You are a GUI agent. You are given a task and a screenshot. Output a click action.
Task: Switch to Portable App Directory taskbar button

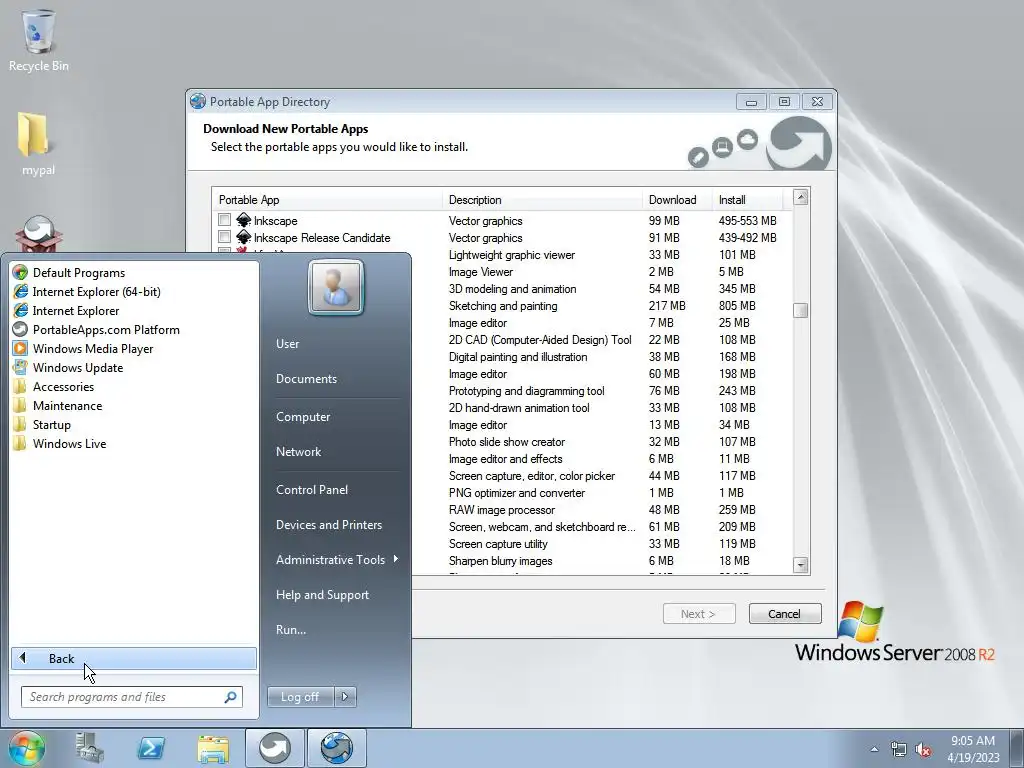(x=336, y=748)
